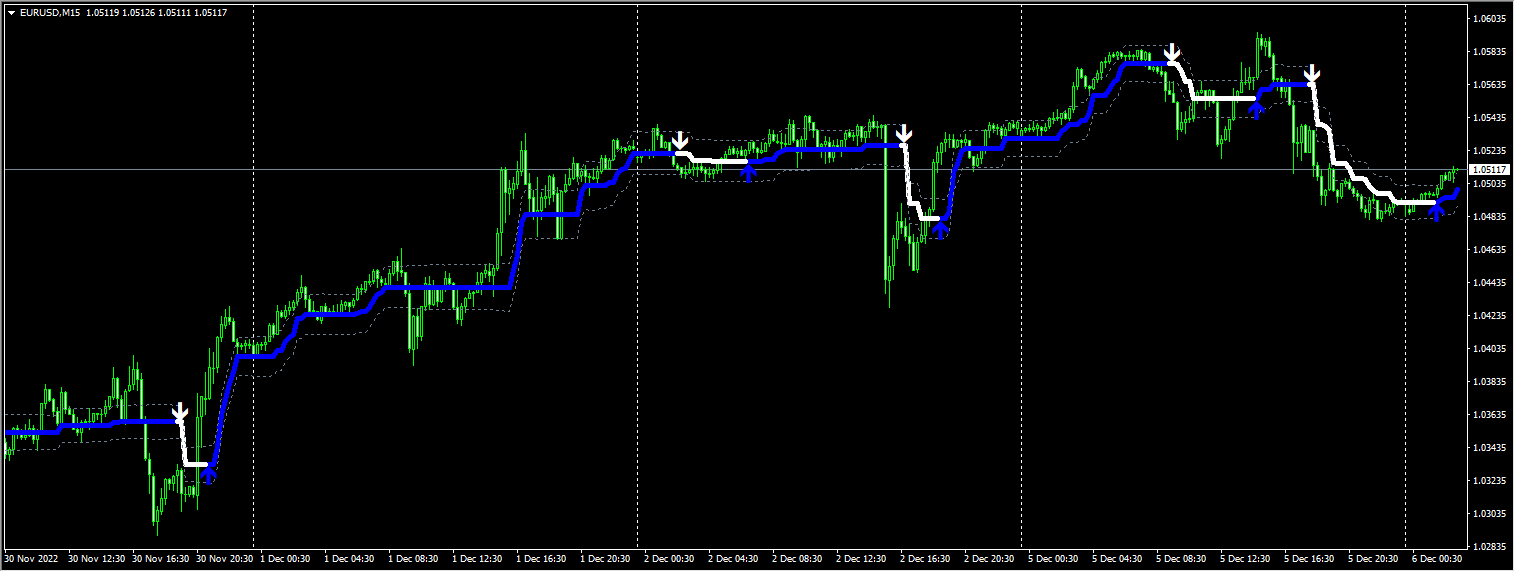Click the 2 Dec 16:30 time label
Viewport: 1515px width, 572px height.
(x=926, y=559)
